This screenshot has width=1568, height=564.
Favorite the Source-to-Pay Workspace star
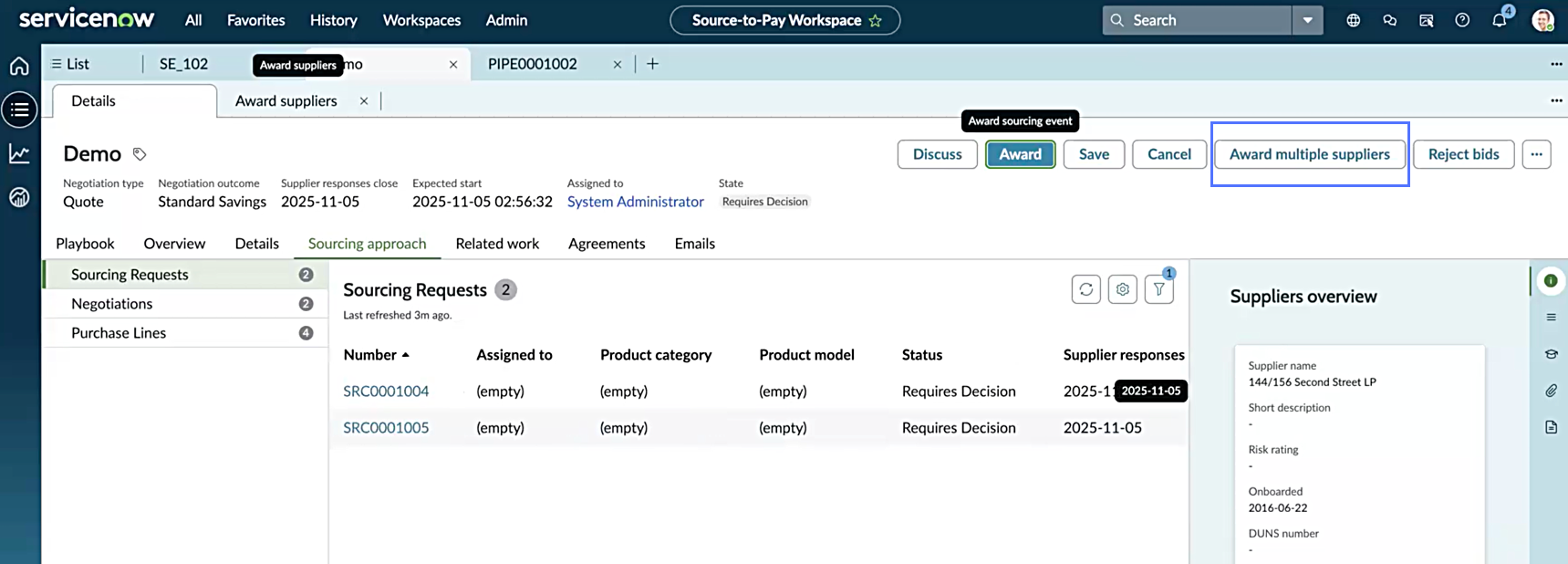coord(876,20)
